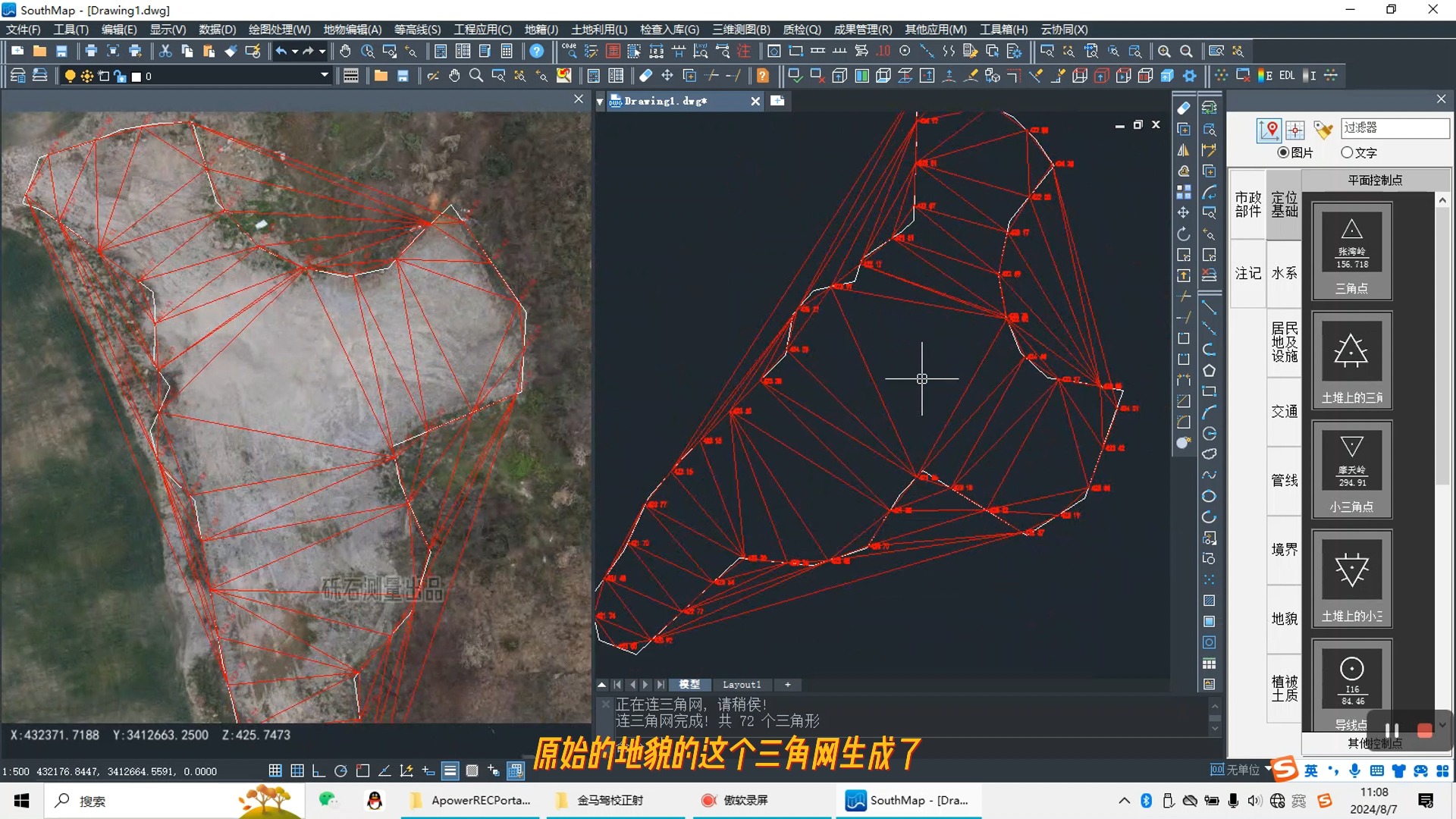Expand the drawing tab list arrow

pyautogui.click(x=600, y=102)
